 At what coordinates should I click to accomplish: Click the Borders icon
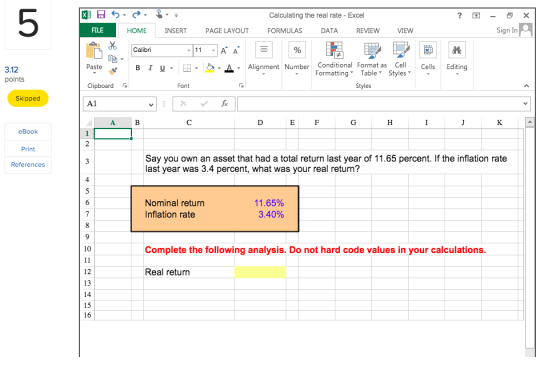187,68
